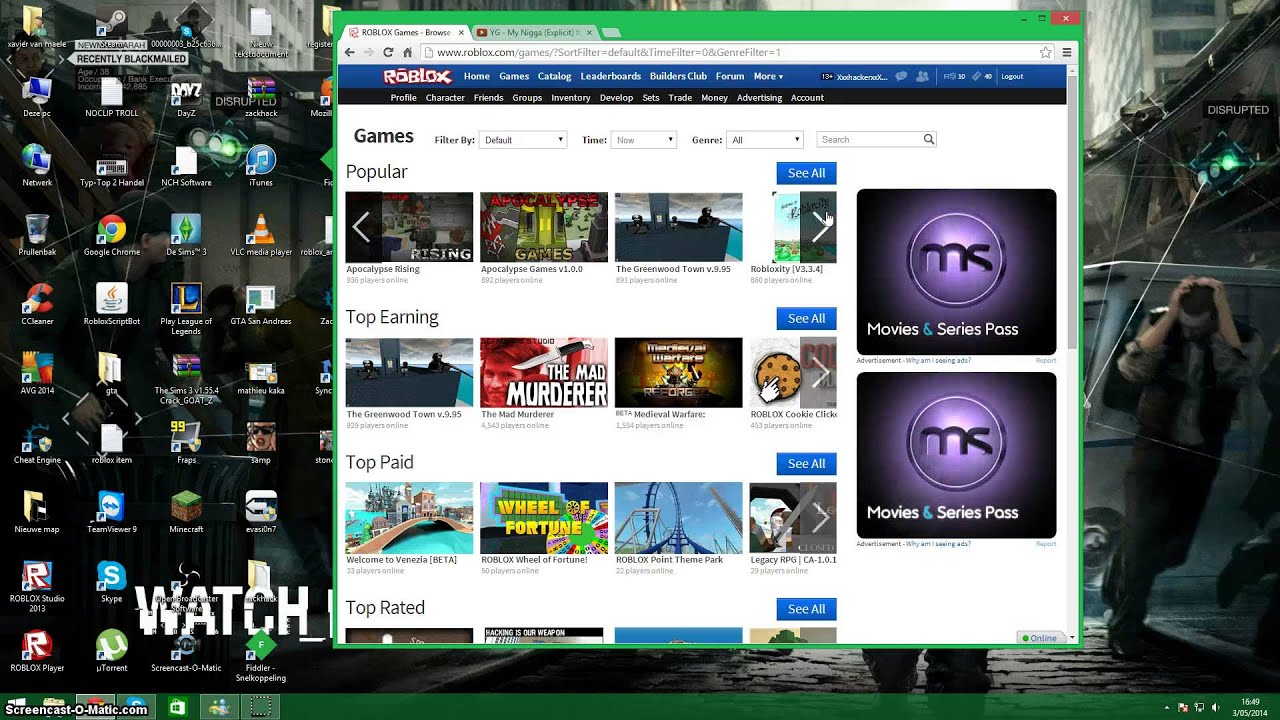Click the search magnifier icon
1280x720 pixels.
(x=928, y=140)
